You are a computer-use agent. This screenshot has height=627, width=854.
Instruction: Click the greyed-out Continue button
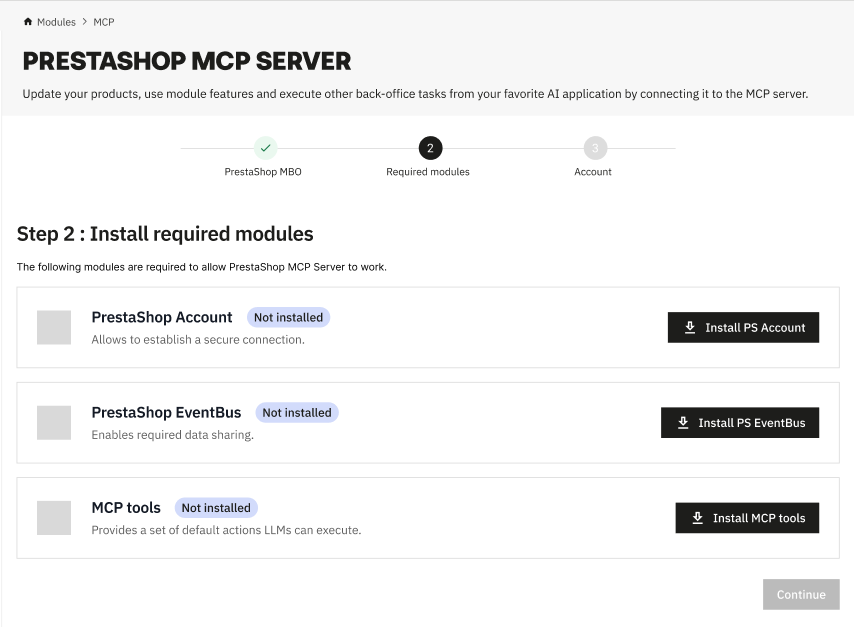[x=801, y=594]
